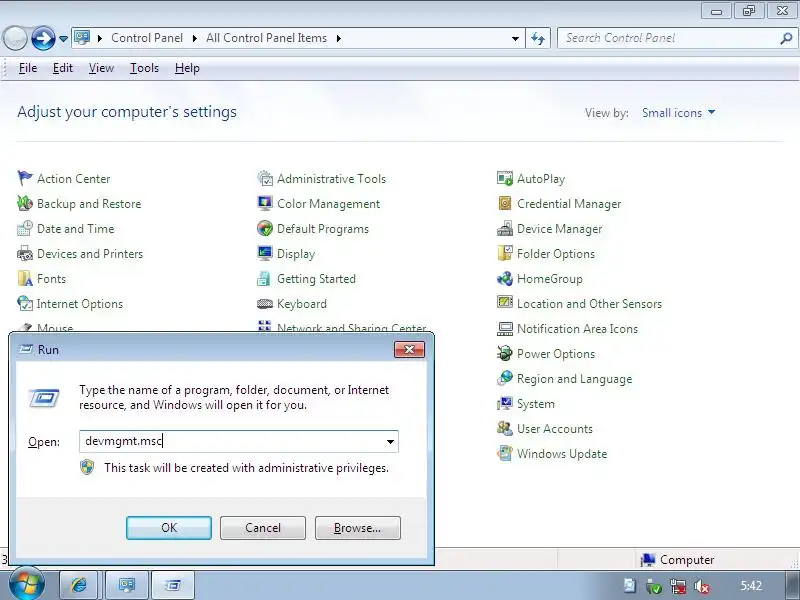Click the Credential Manager safe icon
The height and width of the screenshot is (600, 800).
(505, 203)
